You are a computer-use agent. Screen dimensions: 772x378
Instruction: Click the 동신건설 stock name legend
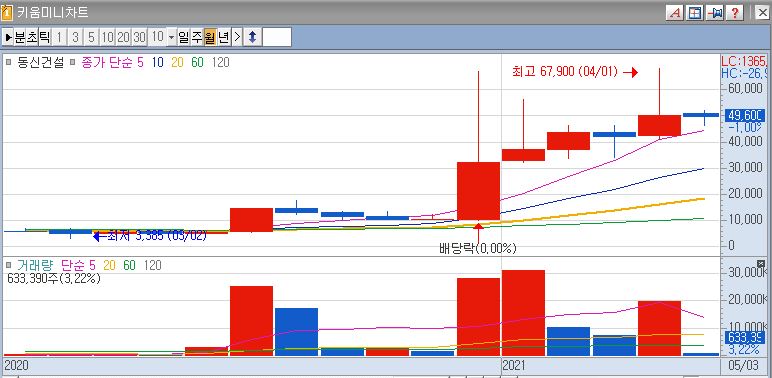41,63
